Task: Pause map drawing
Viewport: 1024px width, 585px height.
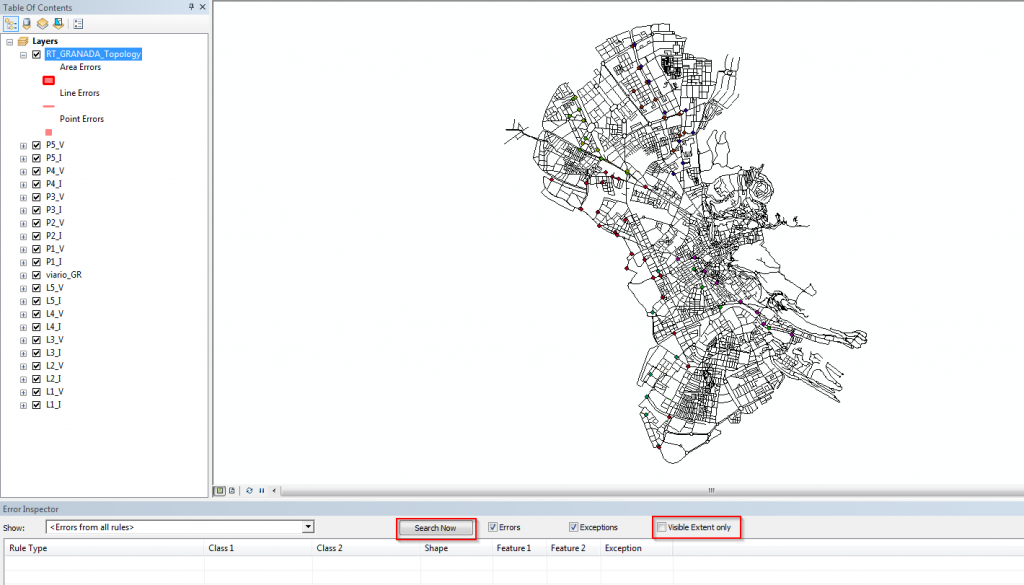Action: coord(261,490)
